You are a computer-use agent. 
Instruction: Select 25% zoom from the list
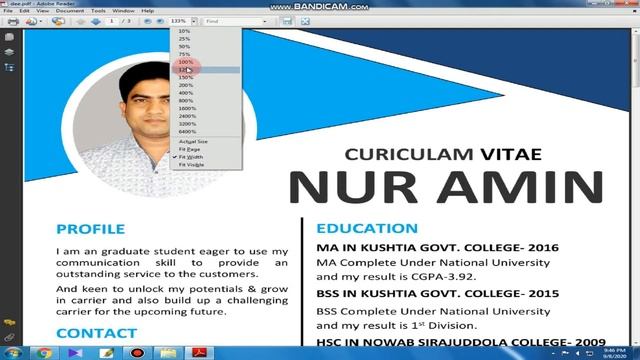(x=206, y=39)
